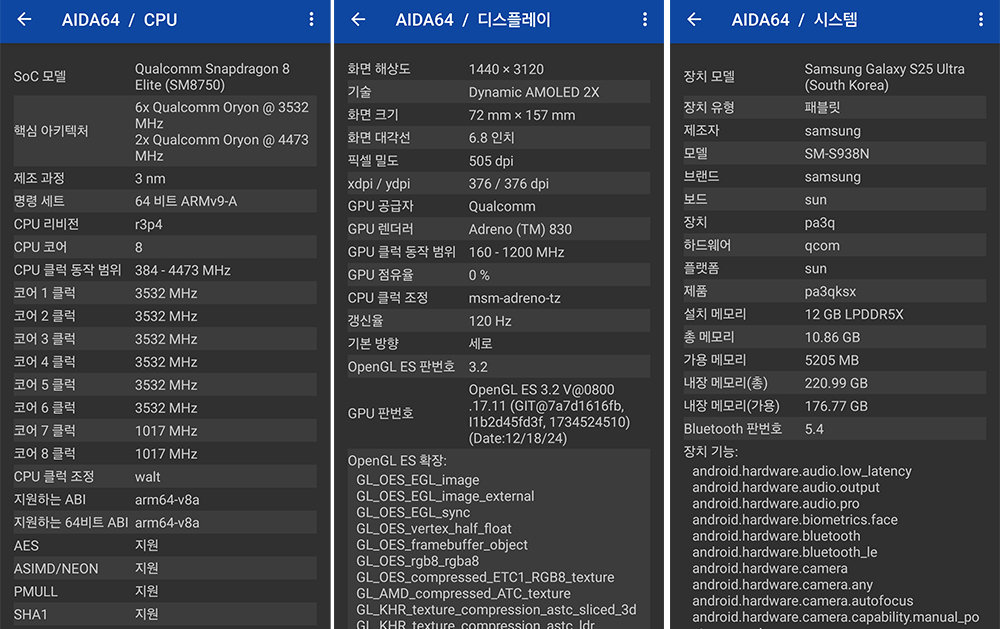The width and height of the screenshot is (1000, 629).
Task: Tap the GPU 렌더러 Adreno 830 row
Action: [x=498, y=229]
